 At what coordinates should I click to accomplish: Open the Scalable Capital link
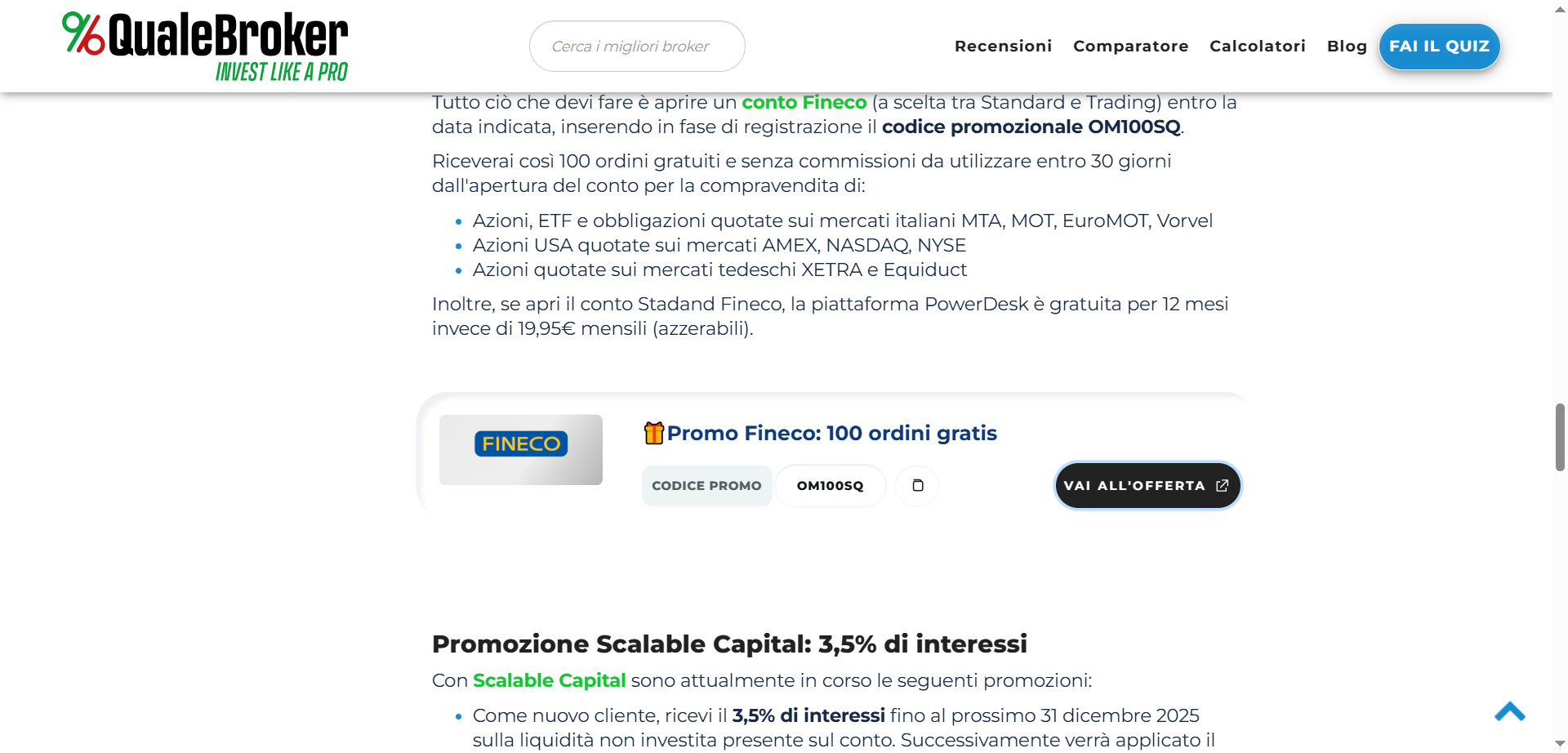549,681
